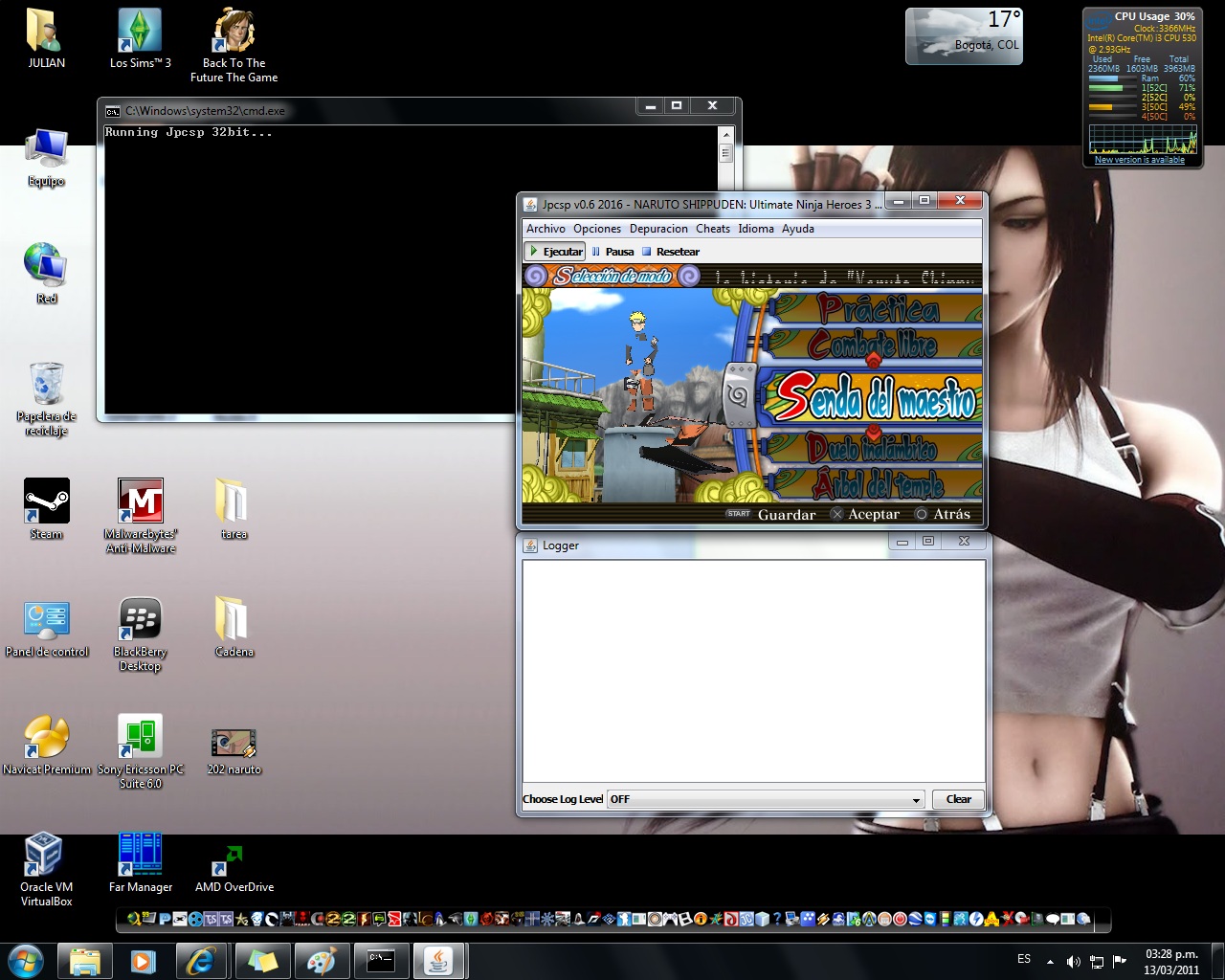The width and height of the screenshot is (1225, 980).
Task: Open the Cheats menu in Jpcsp
Action: click(x=713, y=229)
